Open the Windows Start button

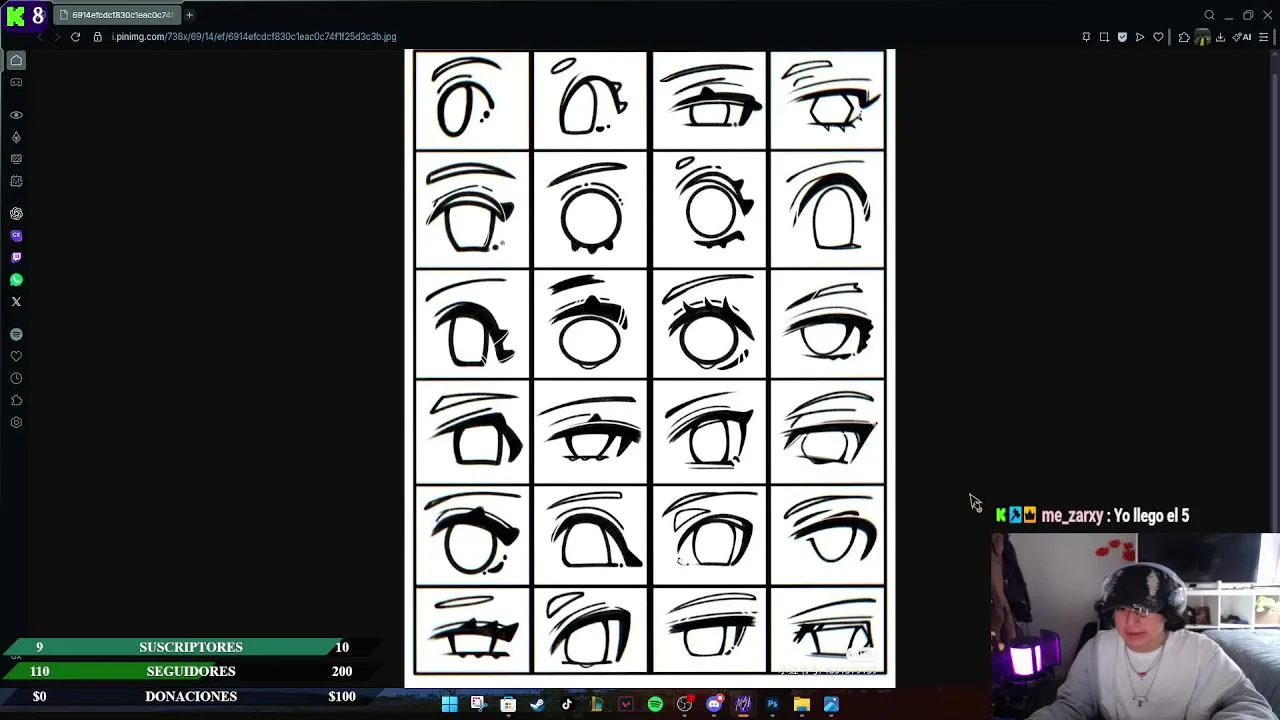(x=449, y=704)
